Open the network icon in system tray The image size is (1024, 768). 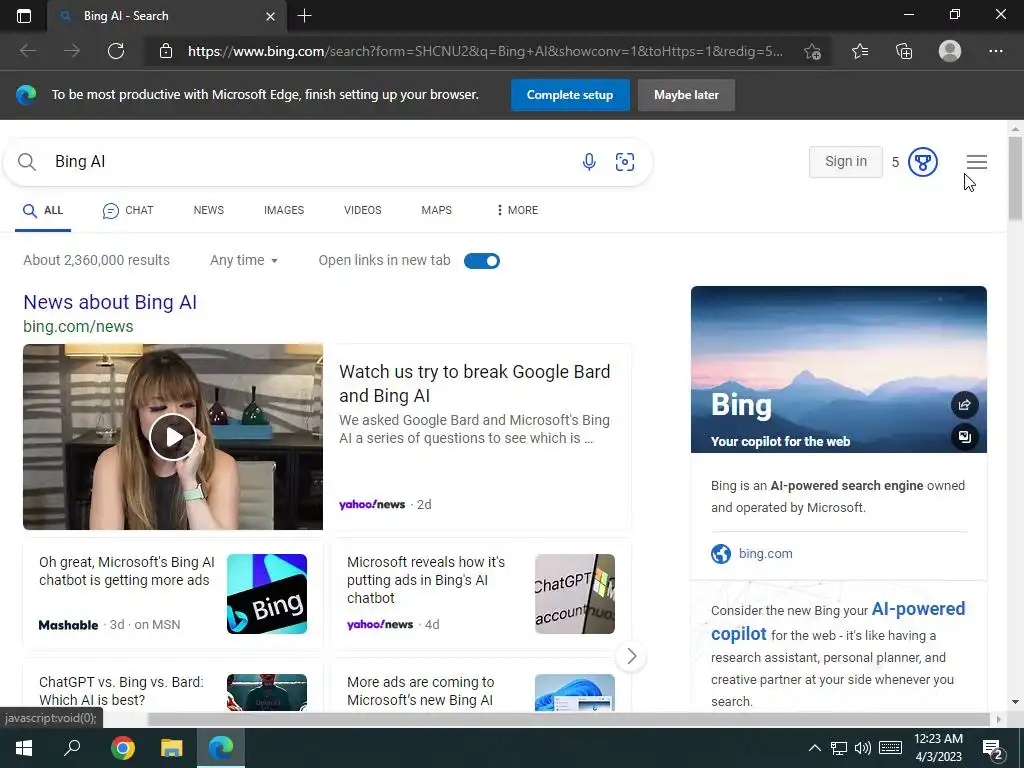click(839, 748)
